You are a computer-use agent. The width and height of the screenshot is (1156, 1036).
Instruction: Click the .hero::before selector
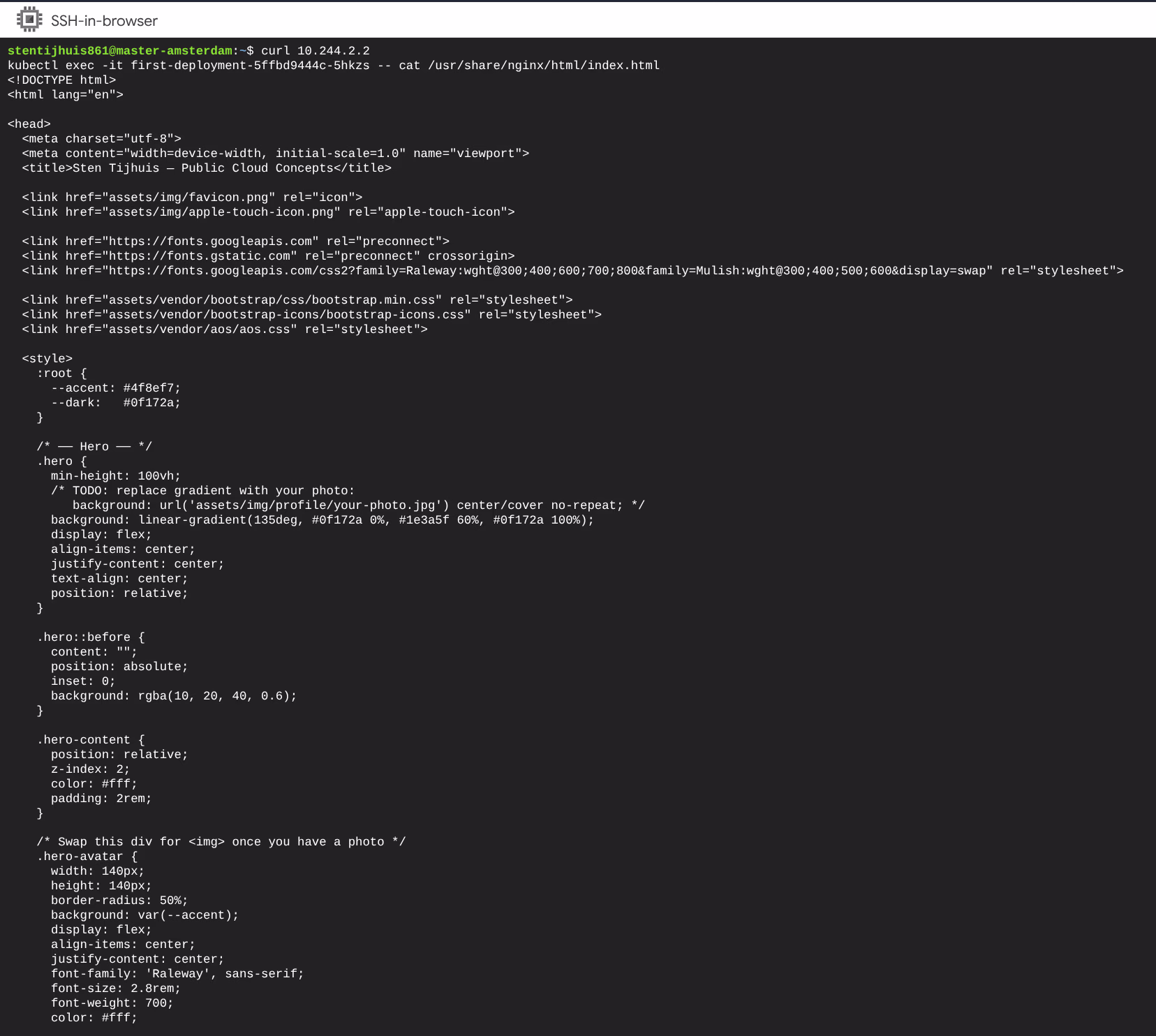click(83, 637)
